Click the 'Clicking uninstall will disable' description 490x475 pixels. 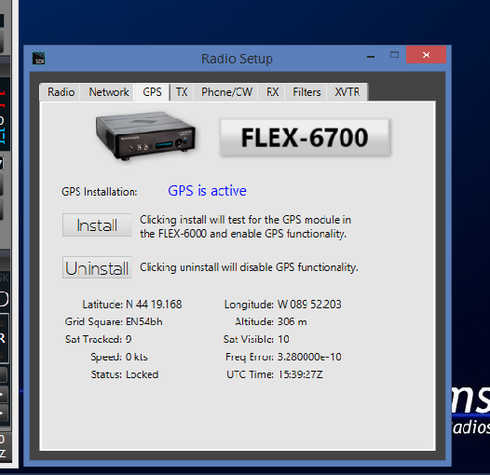[249, 267]
